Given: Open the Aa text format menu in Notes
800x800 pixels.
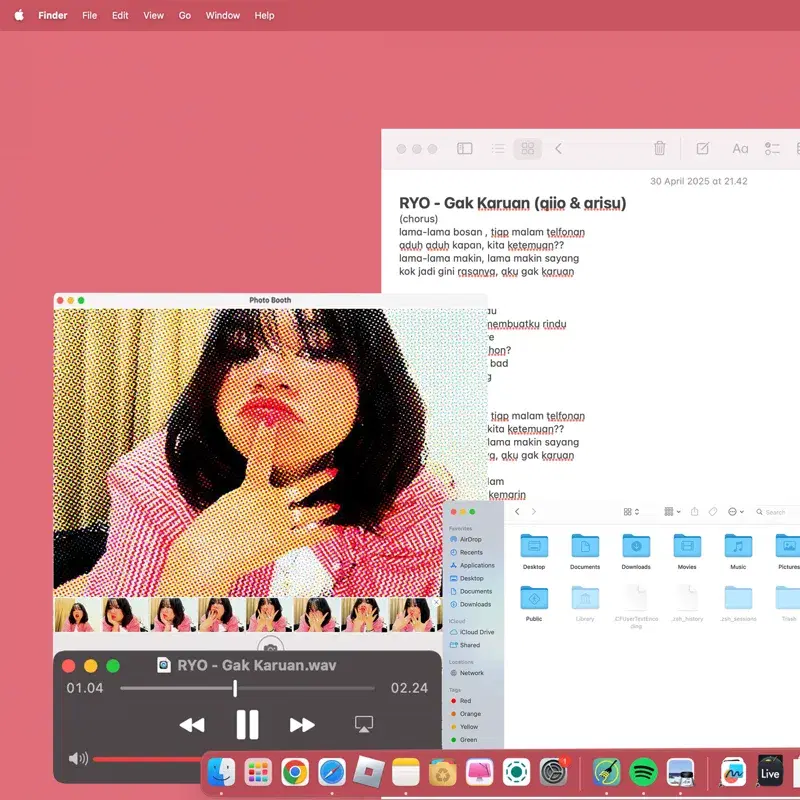Looking at the screenshot, I should click(x=740, y=148).
